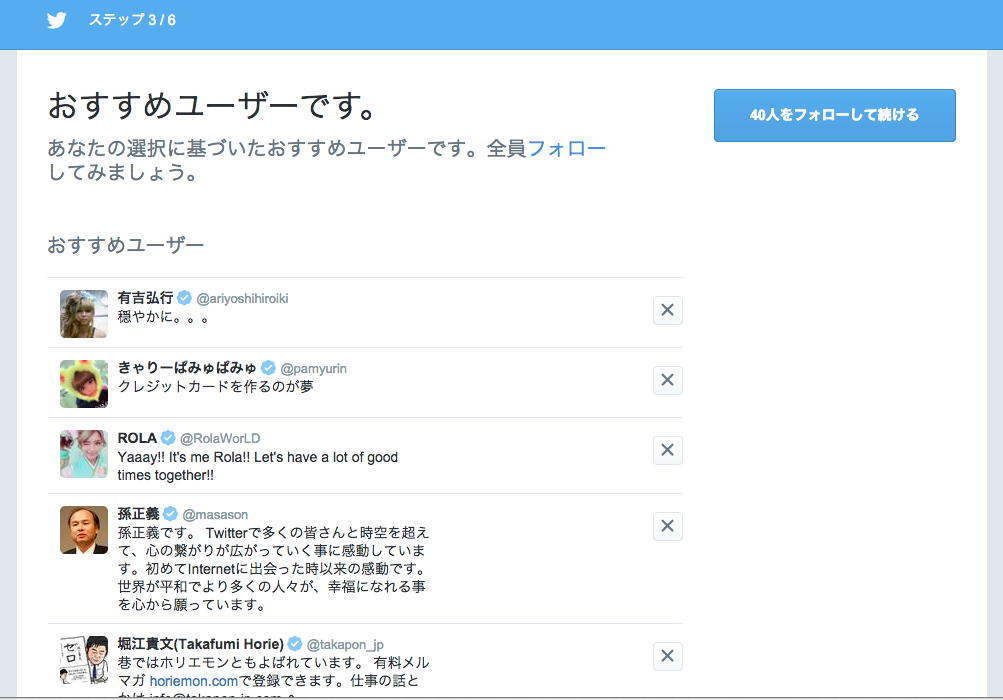Click the bio クレジットカードを作るのが夢
Image resolution: width=1003 pixels, height=700 pixels.
click(216, 386)
